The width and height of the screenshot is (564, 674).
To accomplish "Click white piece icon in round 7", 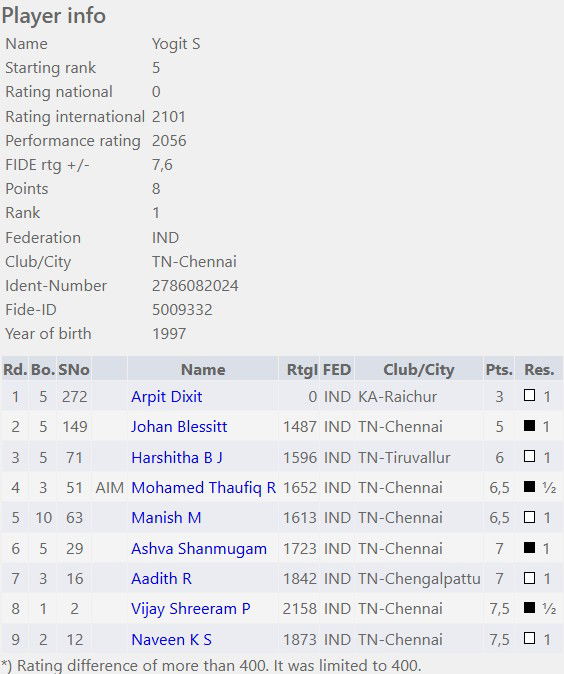I will pyautogui.click(x=530, y=578).
